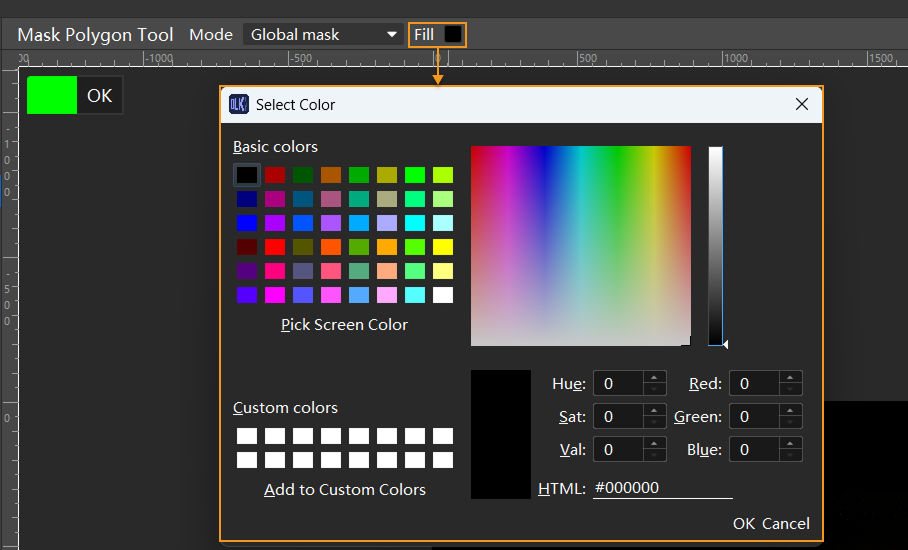The width and height of the screenshot is (908, 550).
Task: Increase the Sat value with up arrow
Action: point(655,411)
